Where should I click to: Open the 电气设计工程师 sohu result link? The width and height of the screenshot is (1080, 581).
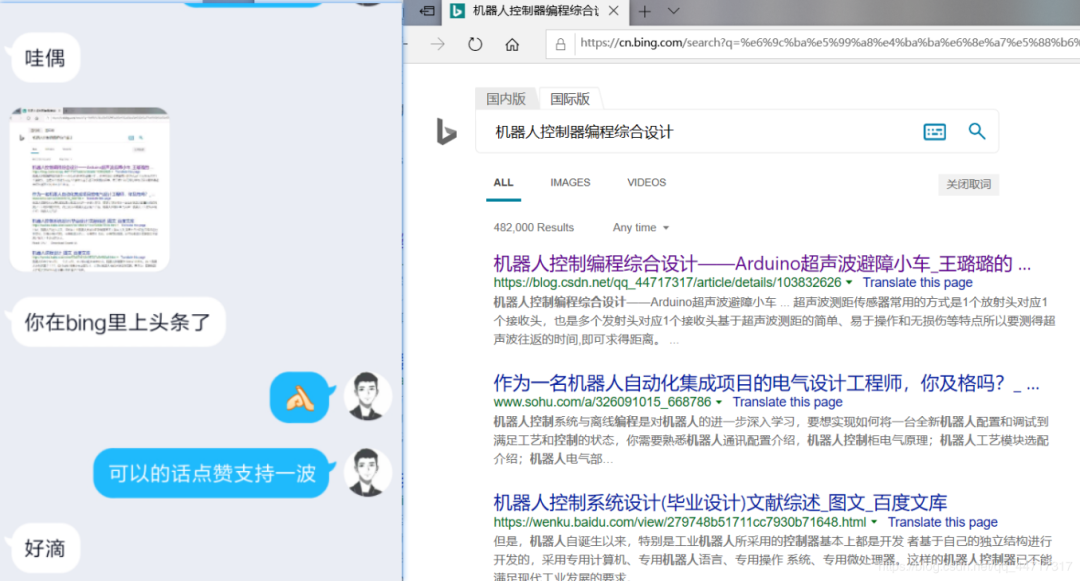[766, 383]
